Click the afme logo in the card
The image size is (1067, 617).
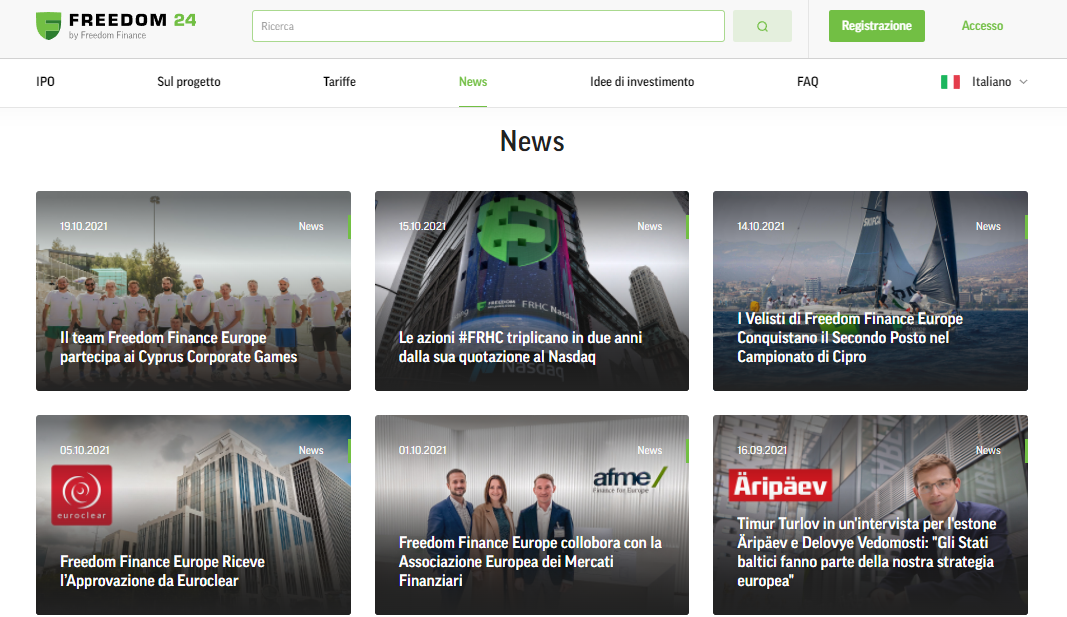[629, 479]
